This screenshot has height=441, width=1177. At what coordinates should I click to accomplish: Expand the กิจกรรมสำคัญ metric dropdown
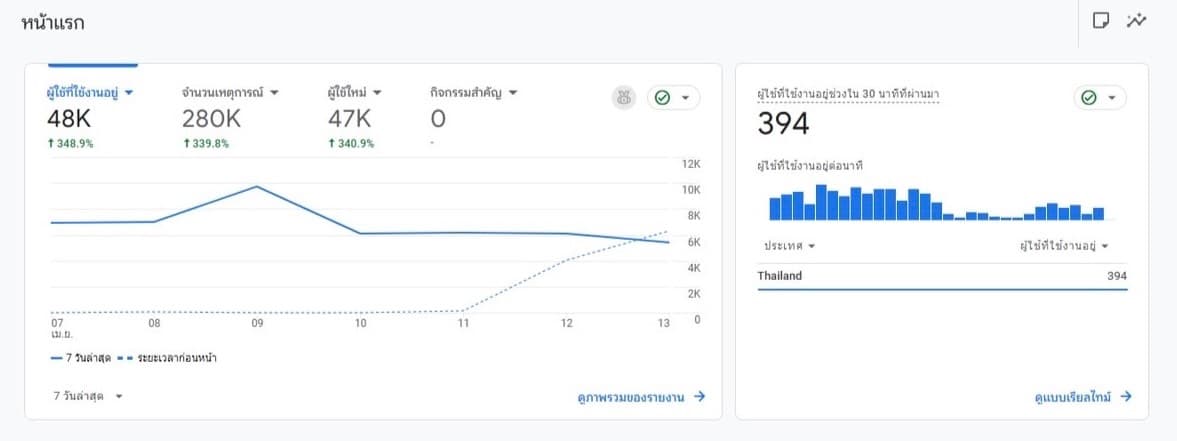pos(473,93)
